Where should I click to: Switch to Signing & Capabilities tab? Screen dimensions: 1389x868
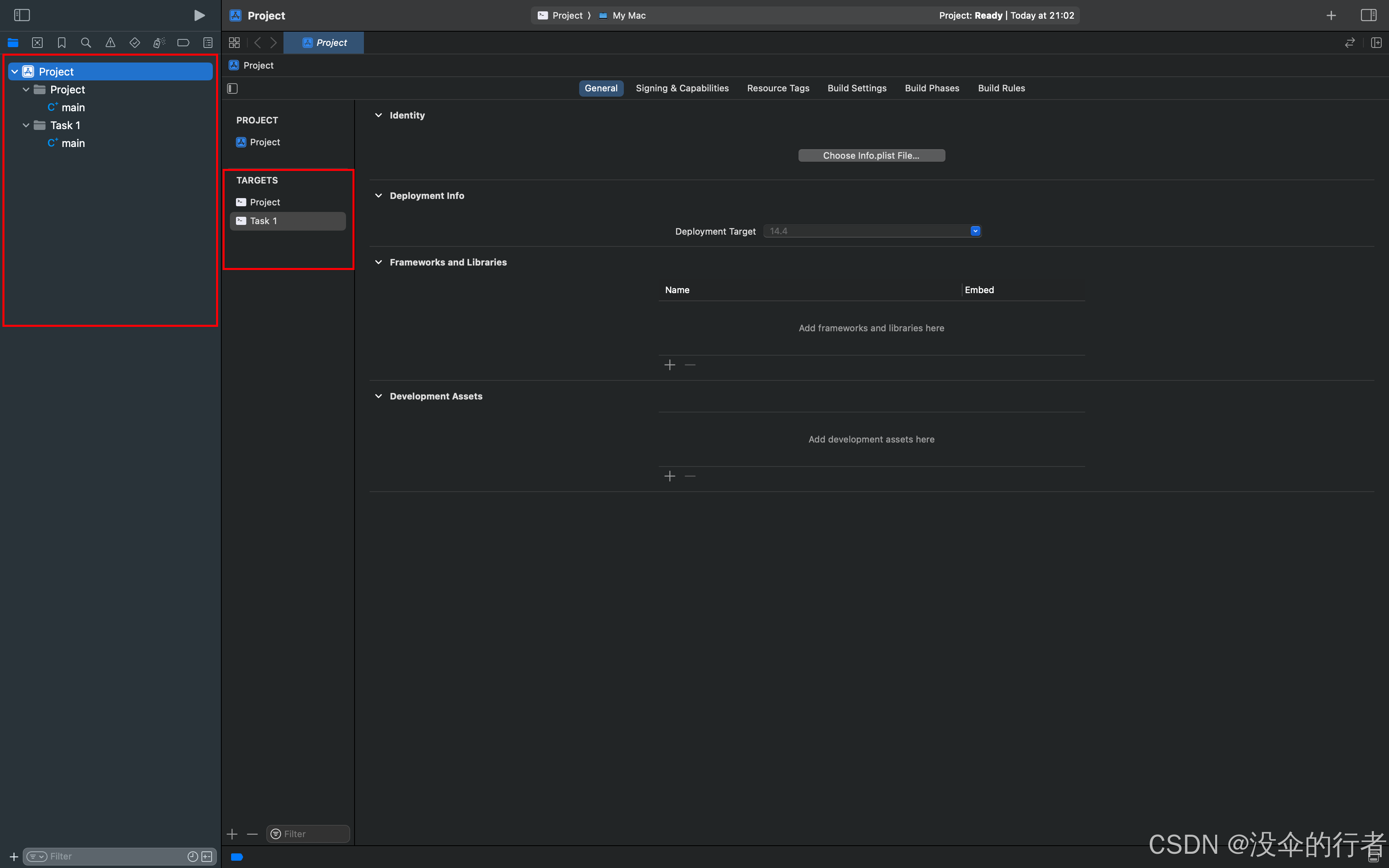tap(682, 88)
